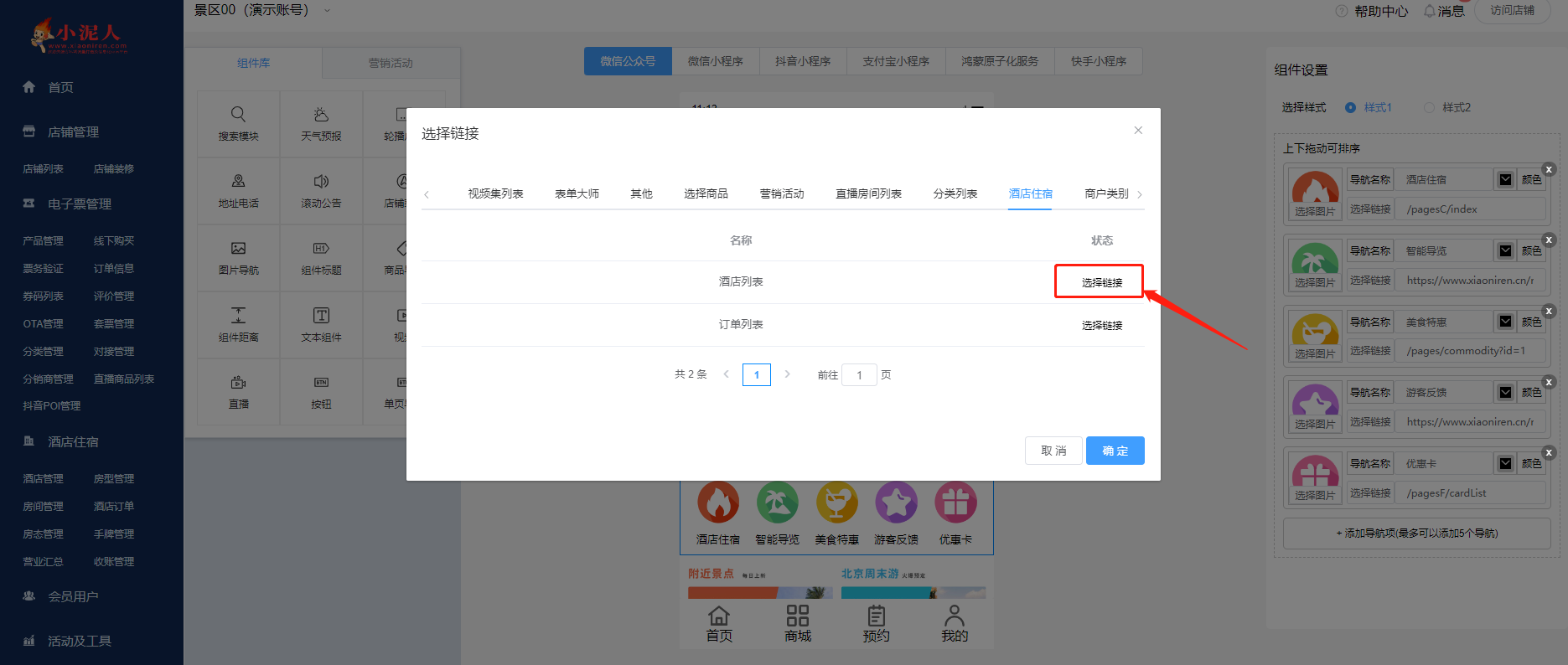
Task: Select the text component (文本组件) icon
Action: (321, 316)
